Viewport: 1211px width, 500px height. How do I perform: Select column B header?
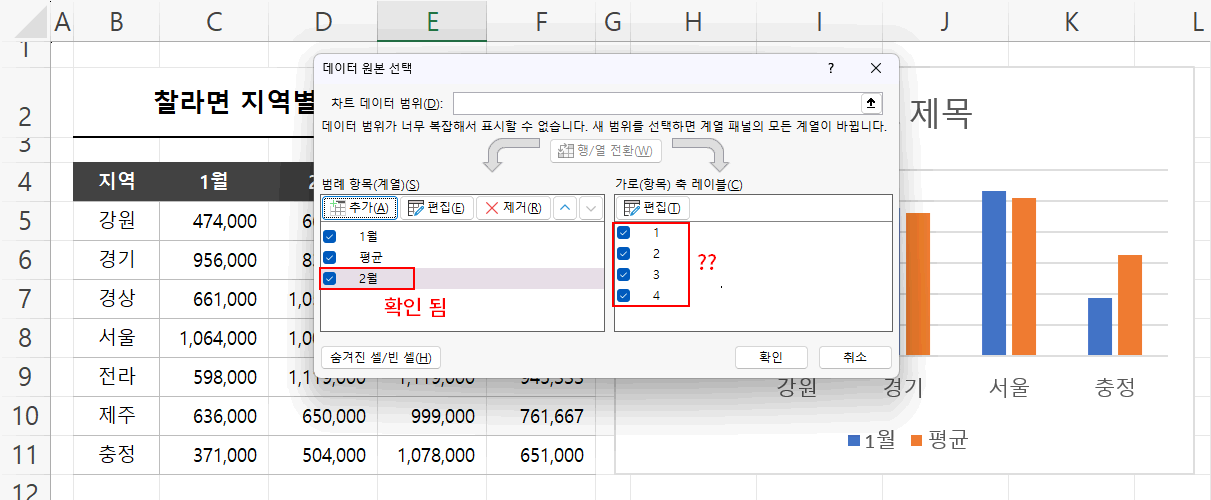(x=116, y=21)
